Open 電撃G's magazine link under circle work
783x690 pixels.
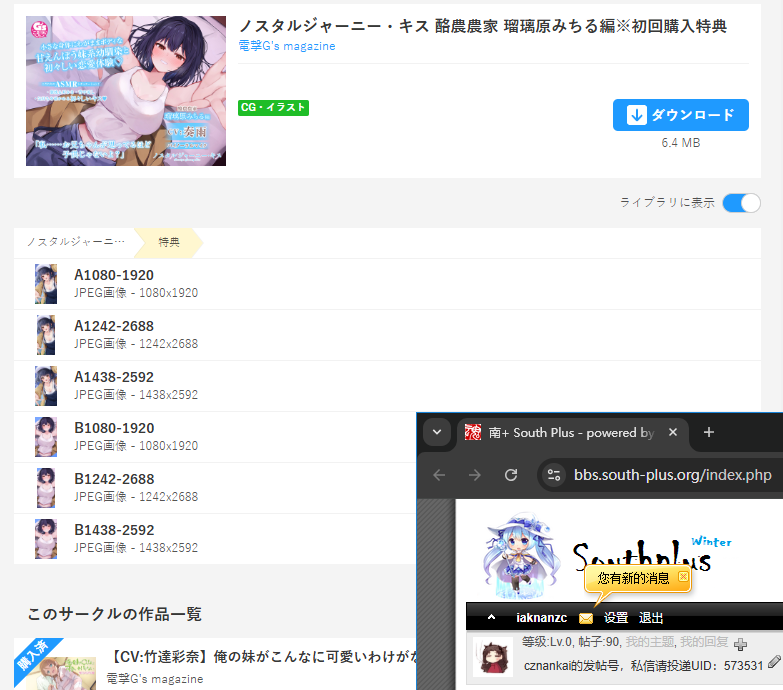pos(155,679)
